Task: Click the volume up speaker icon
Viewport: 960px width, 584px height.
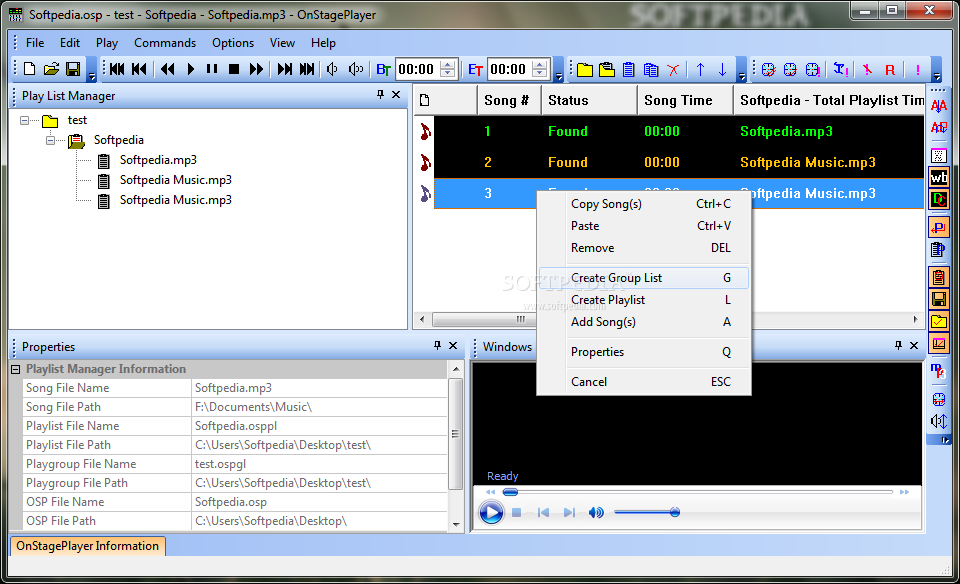Action: coord(356,69)
